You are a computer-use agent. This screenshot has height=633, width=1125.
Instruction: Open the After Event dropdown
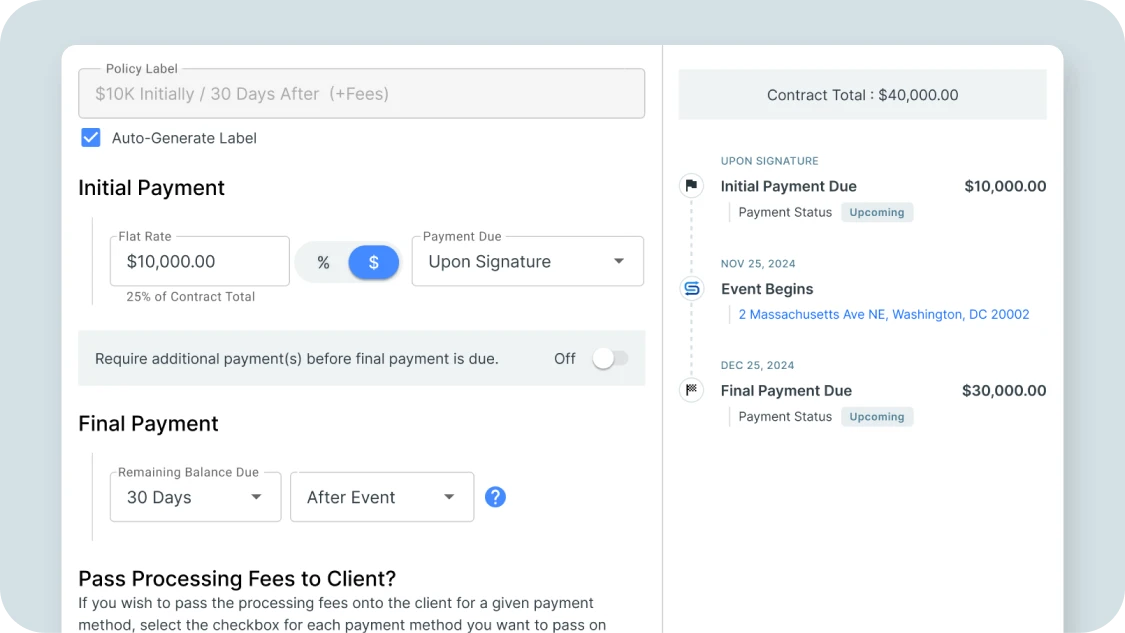tap(381, 496)
